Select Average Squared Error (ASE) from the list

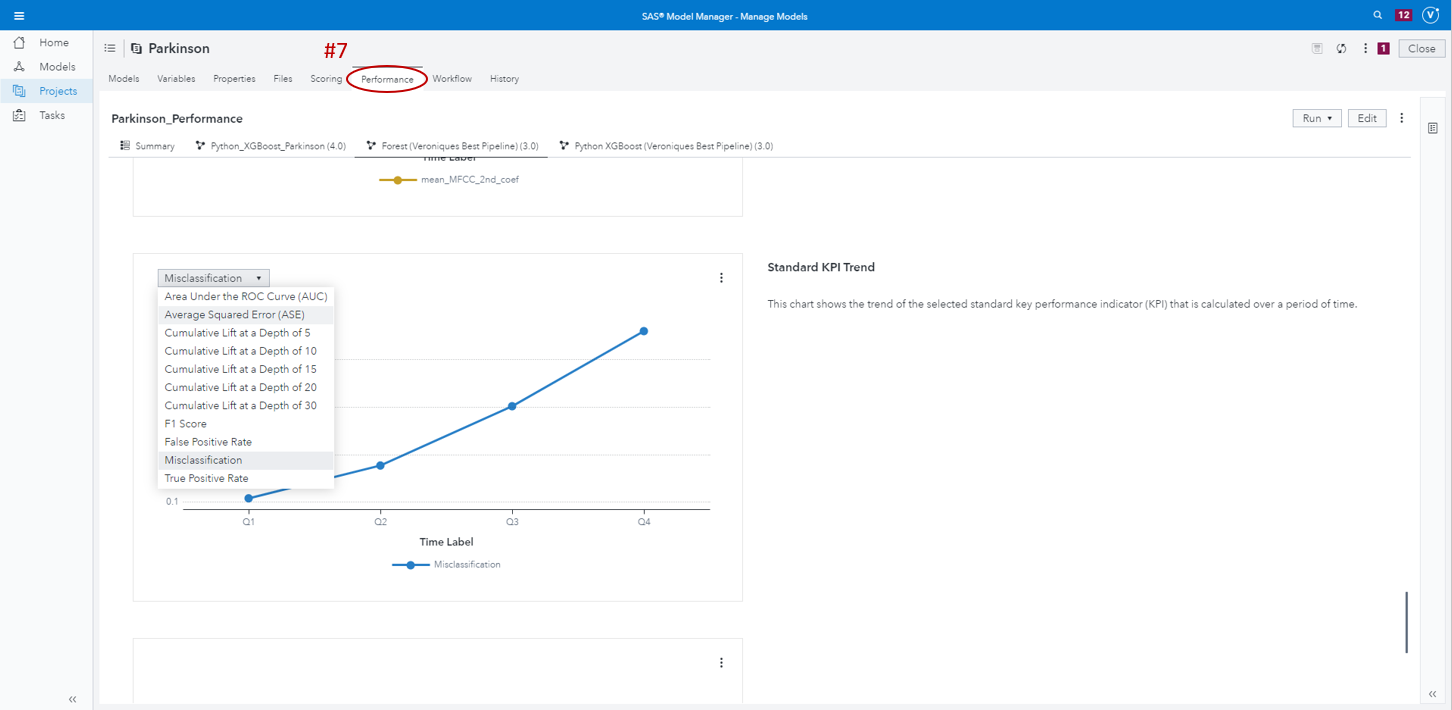pyautogui.click(x=232, y=314)
